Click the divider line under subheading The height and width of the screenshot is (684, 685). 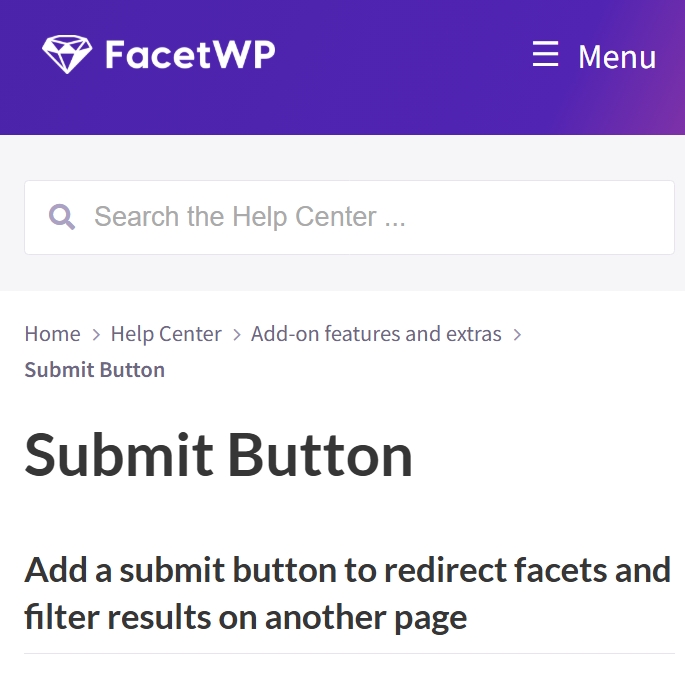point(349,654)
